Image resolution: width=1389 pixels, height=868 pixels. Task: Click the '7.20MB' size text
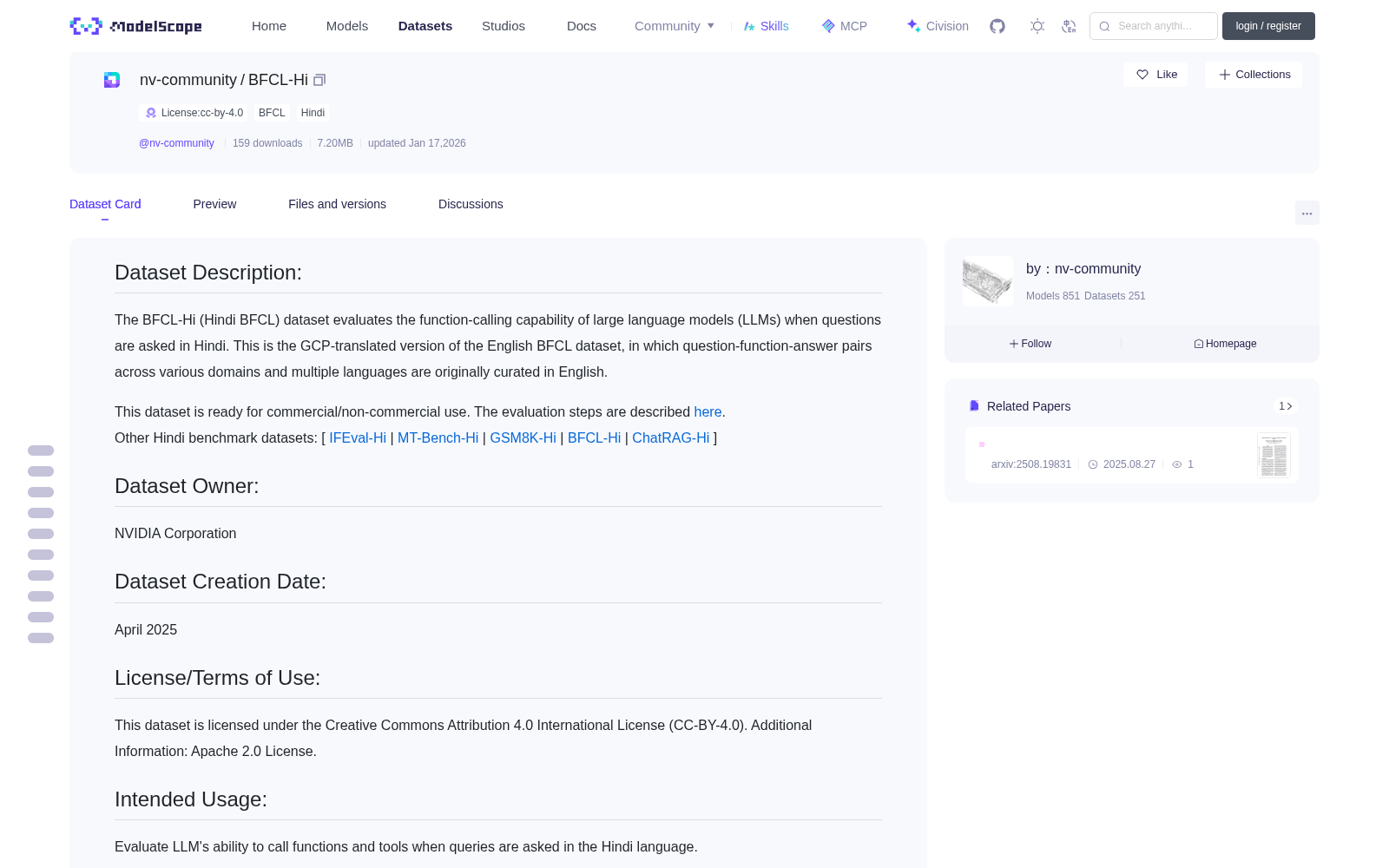point(335,143)
